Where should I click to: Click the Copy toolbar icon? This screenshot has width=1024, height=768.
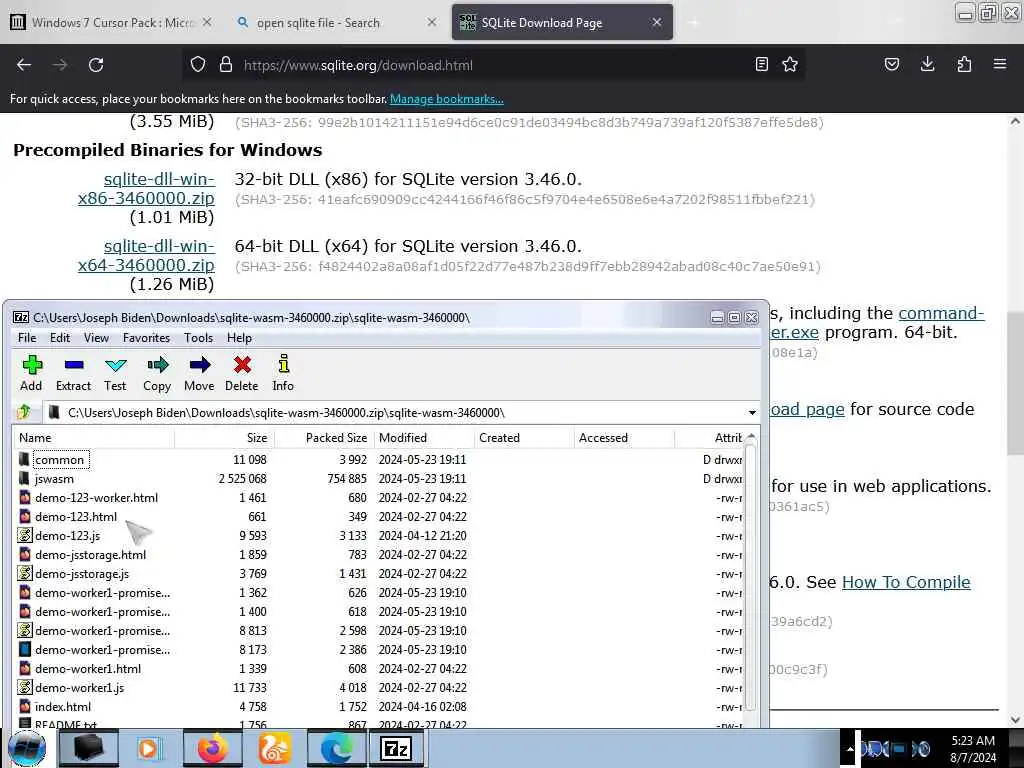157,374
